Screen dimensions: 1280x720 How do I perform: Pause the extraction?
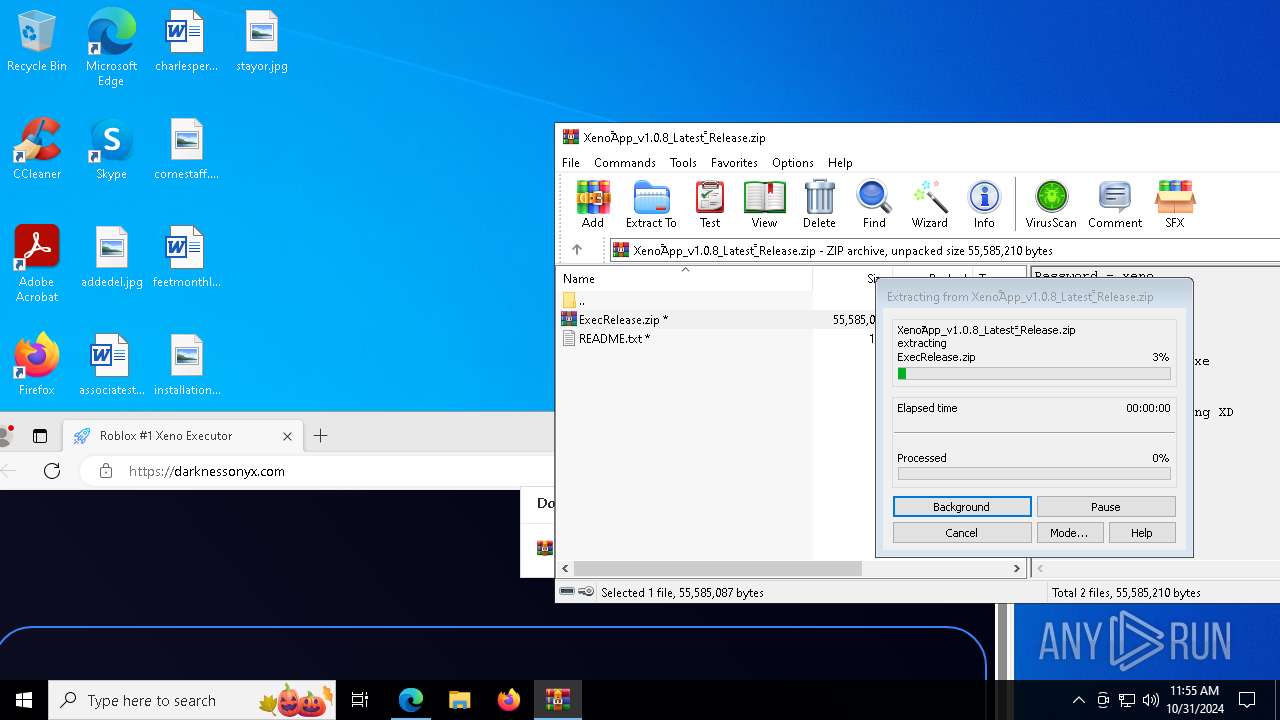pos(1106,507)
